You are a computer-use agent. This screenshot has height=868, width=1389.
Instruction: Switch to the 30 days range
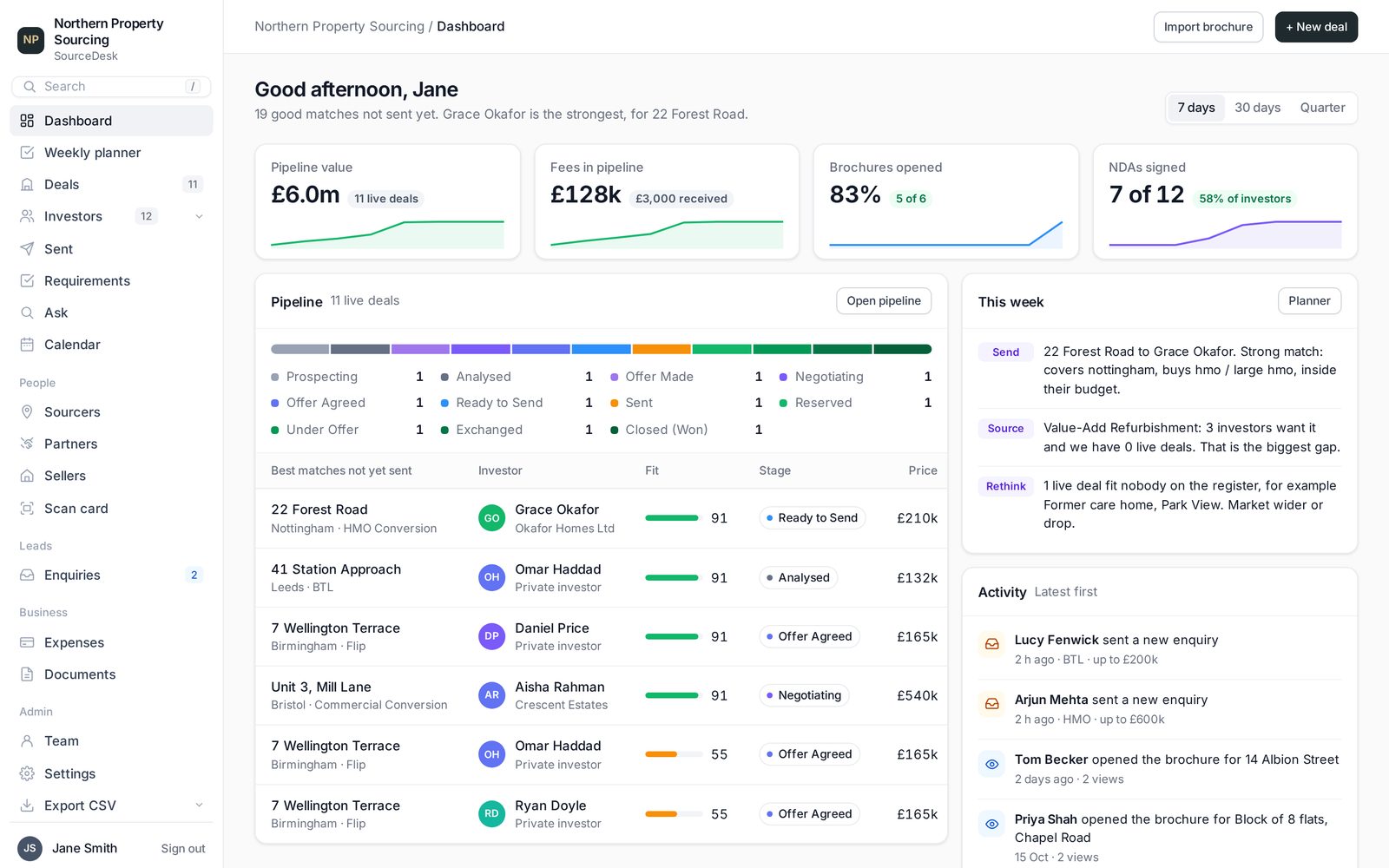point(1258,108)
